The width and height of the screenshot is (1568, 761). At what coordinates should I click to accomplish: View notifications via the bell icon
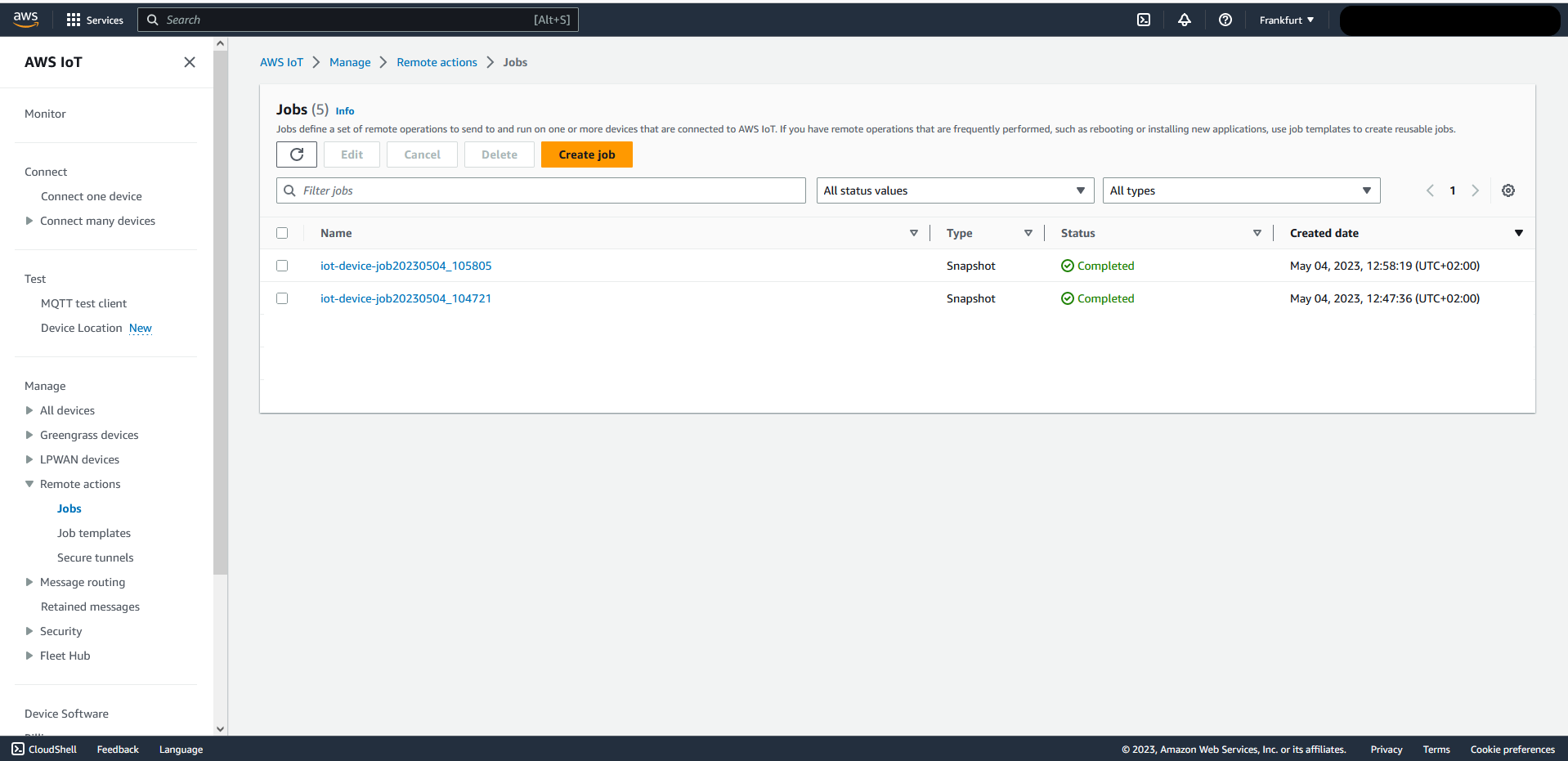click(1185, 20)
